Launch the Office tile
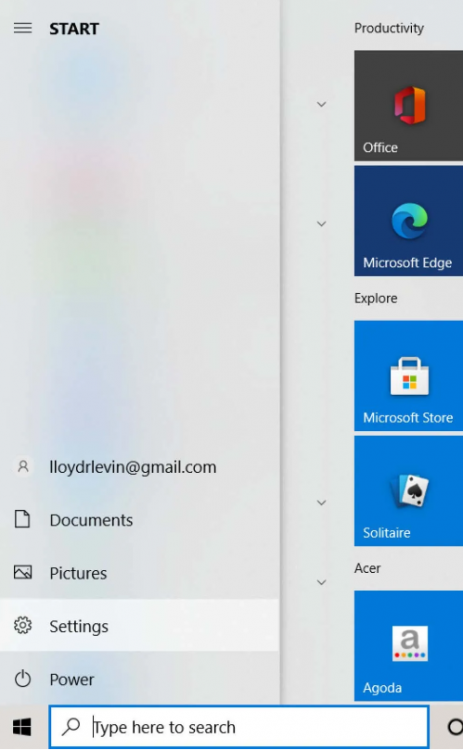Image resolution: width=463 pixels, height=750 pixels. 408,106
